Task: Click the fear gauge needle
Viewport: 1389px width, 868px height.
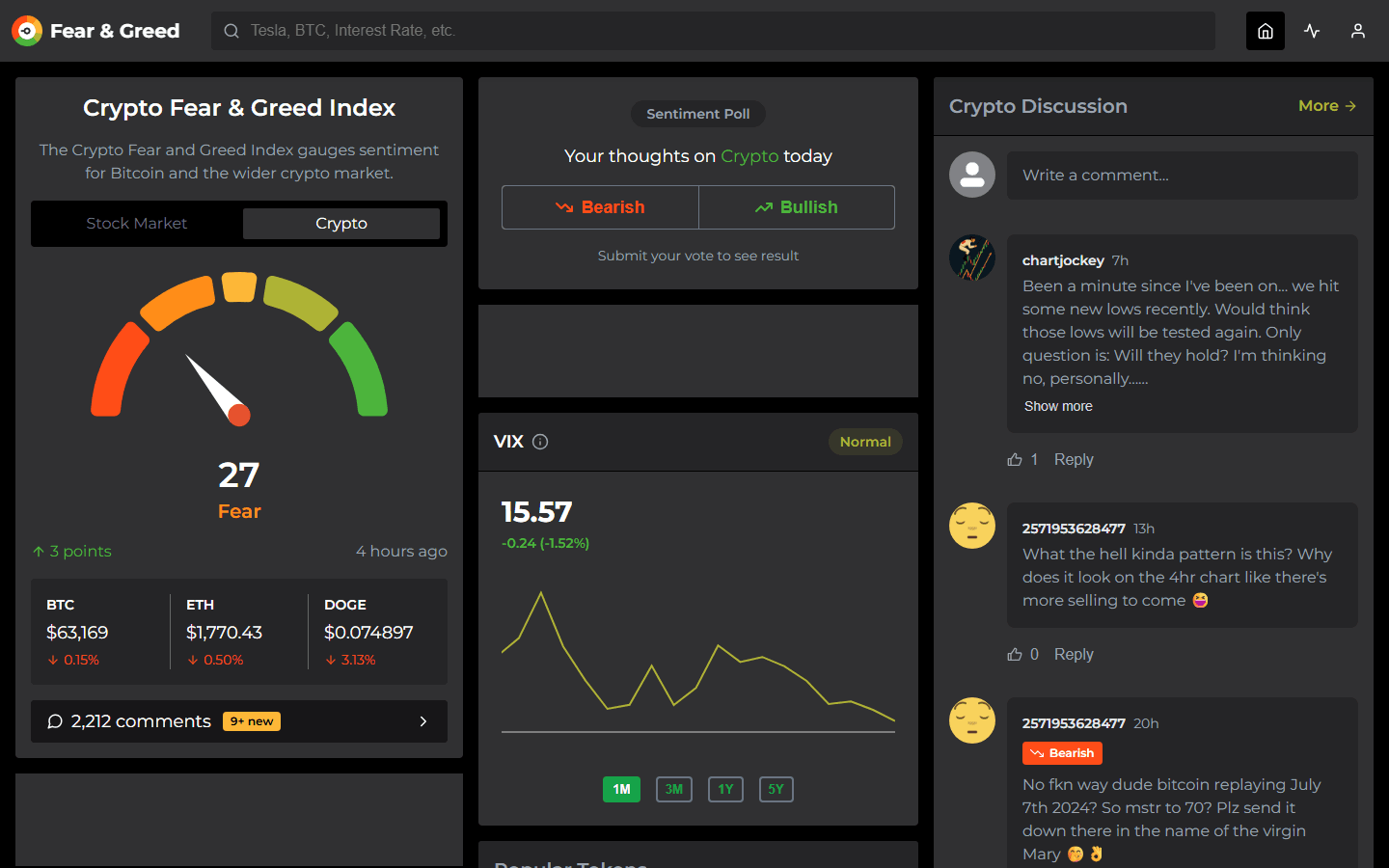Action: (x=220, y=392)
